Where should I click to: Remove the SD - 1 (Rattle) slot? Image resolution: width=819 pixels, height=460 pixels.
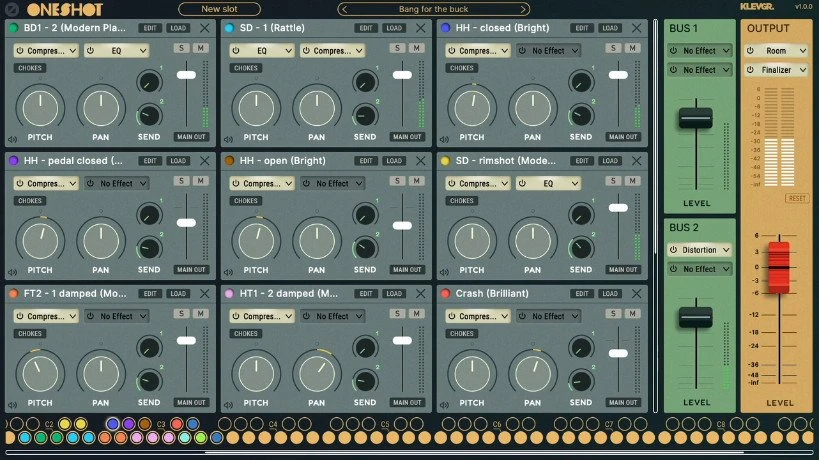click(x=420, y=28)
